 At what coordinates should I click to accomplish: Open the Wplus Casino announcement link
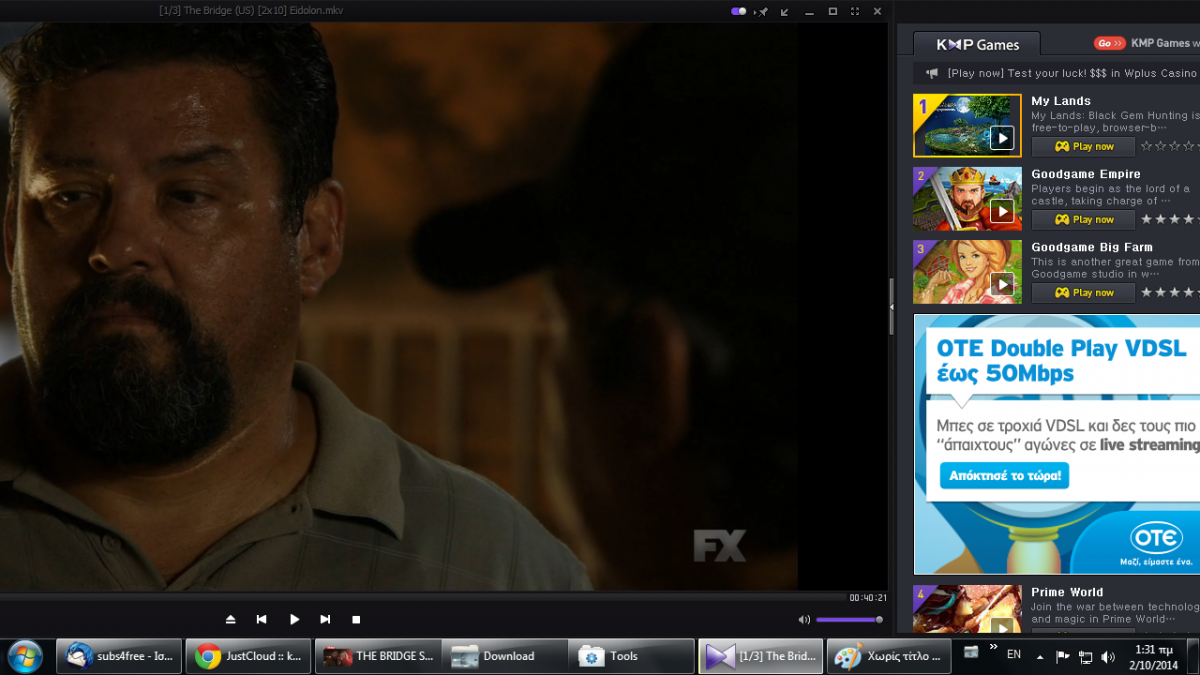point(1072,73)
